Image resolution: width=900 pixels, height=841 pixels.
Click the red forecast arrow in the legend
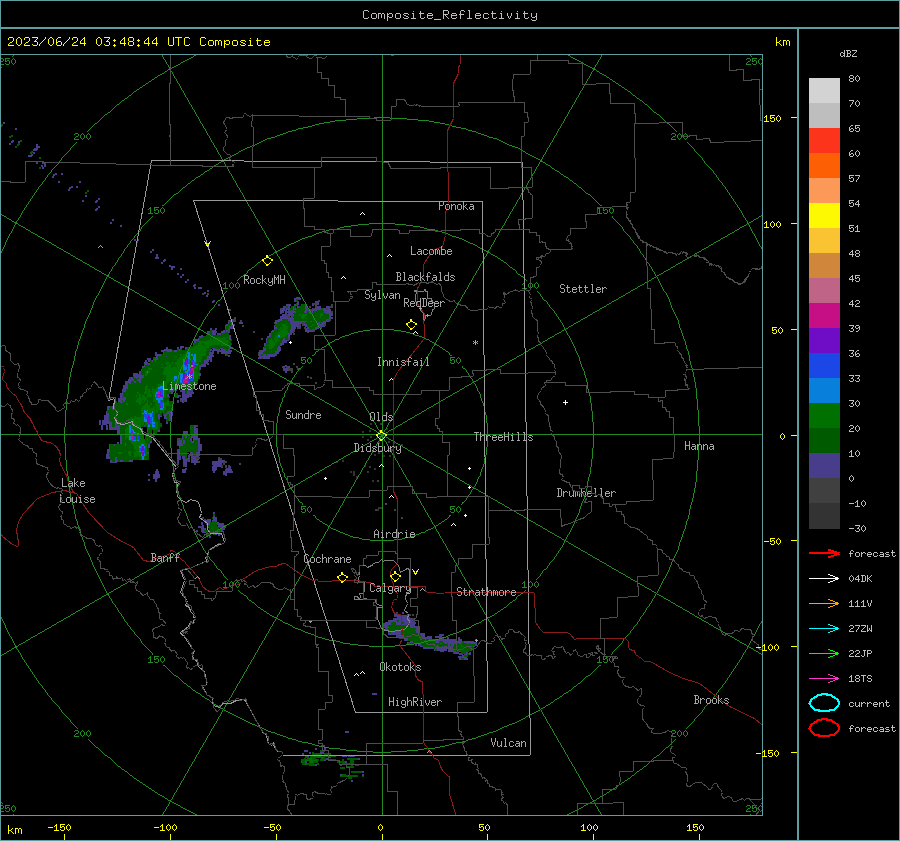[x=824, y=553]
